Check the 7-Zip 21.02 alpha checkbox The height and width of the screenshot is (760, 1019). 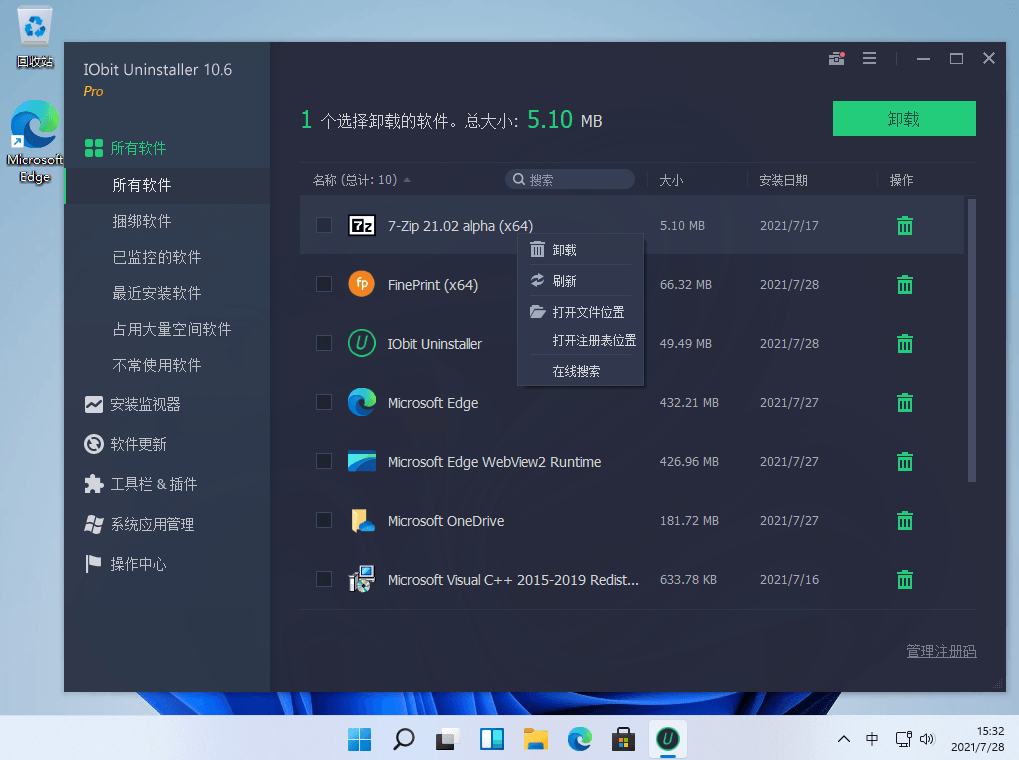coord(324,225)
